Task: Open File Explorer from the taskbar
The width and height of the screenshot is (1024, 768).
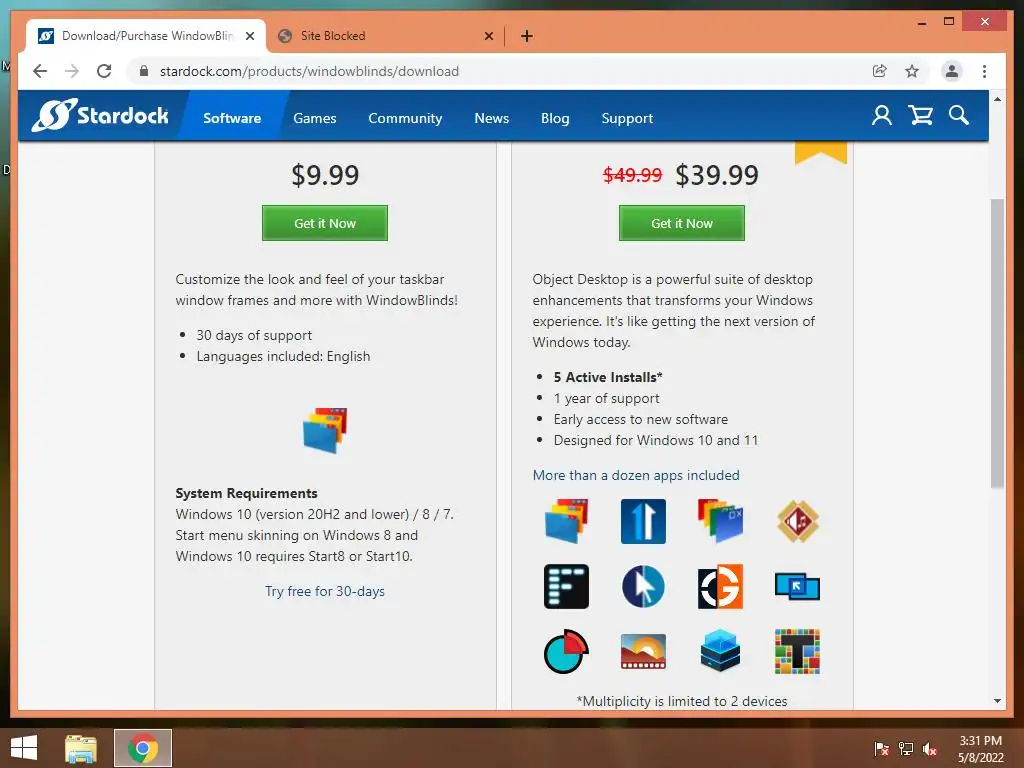Action: 80,748
